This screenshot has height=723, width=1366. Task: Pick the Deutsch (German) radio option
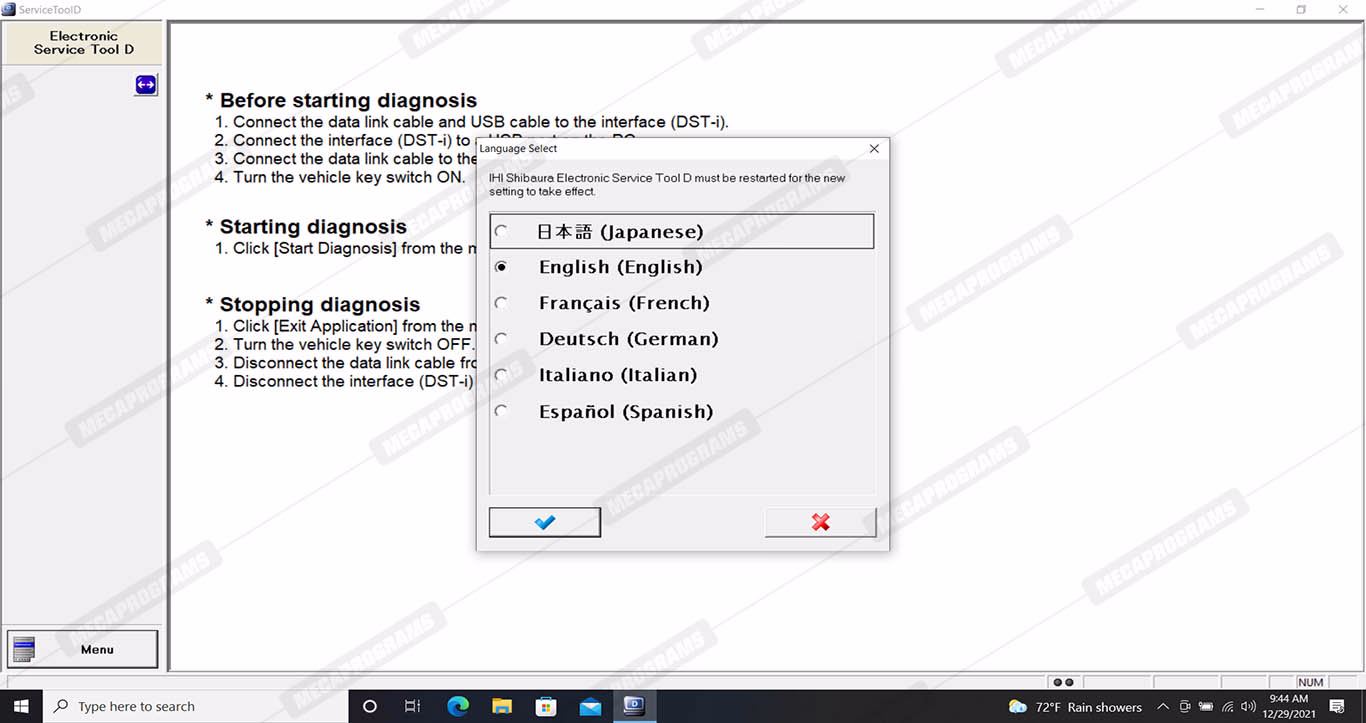point(501,339)
